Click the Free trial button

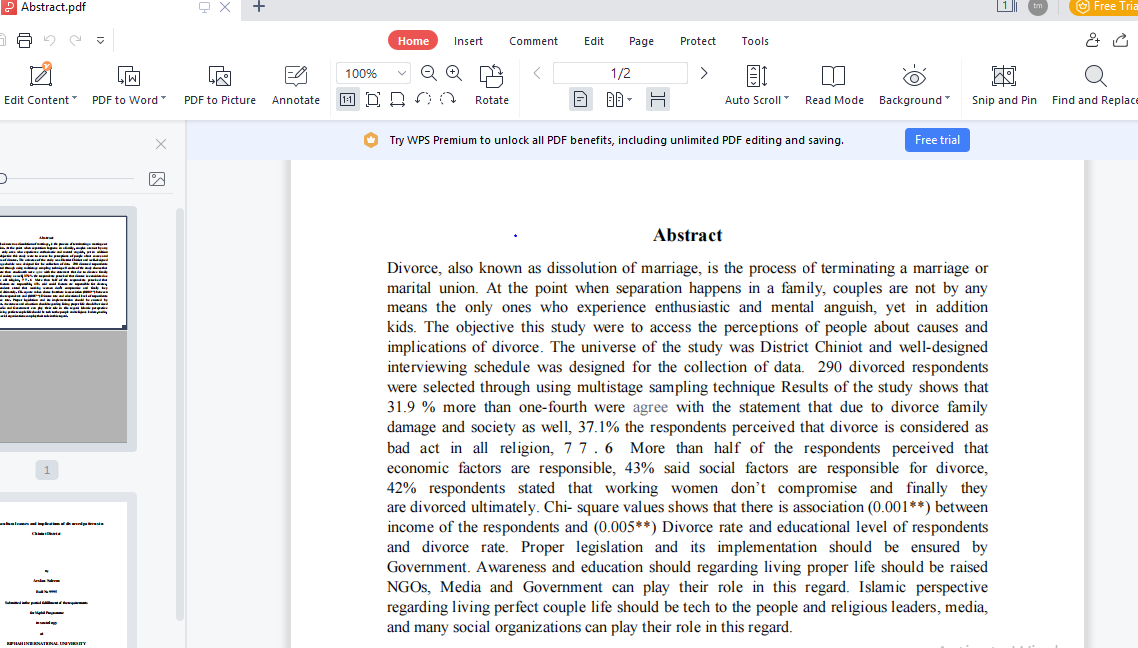(936, 140)
